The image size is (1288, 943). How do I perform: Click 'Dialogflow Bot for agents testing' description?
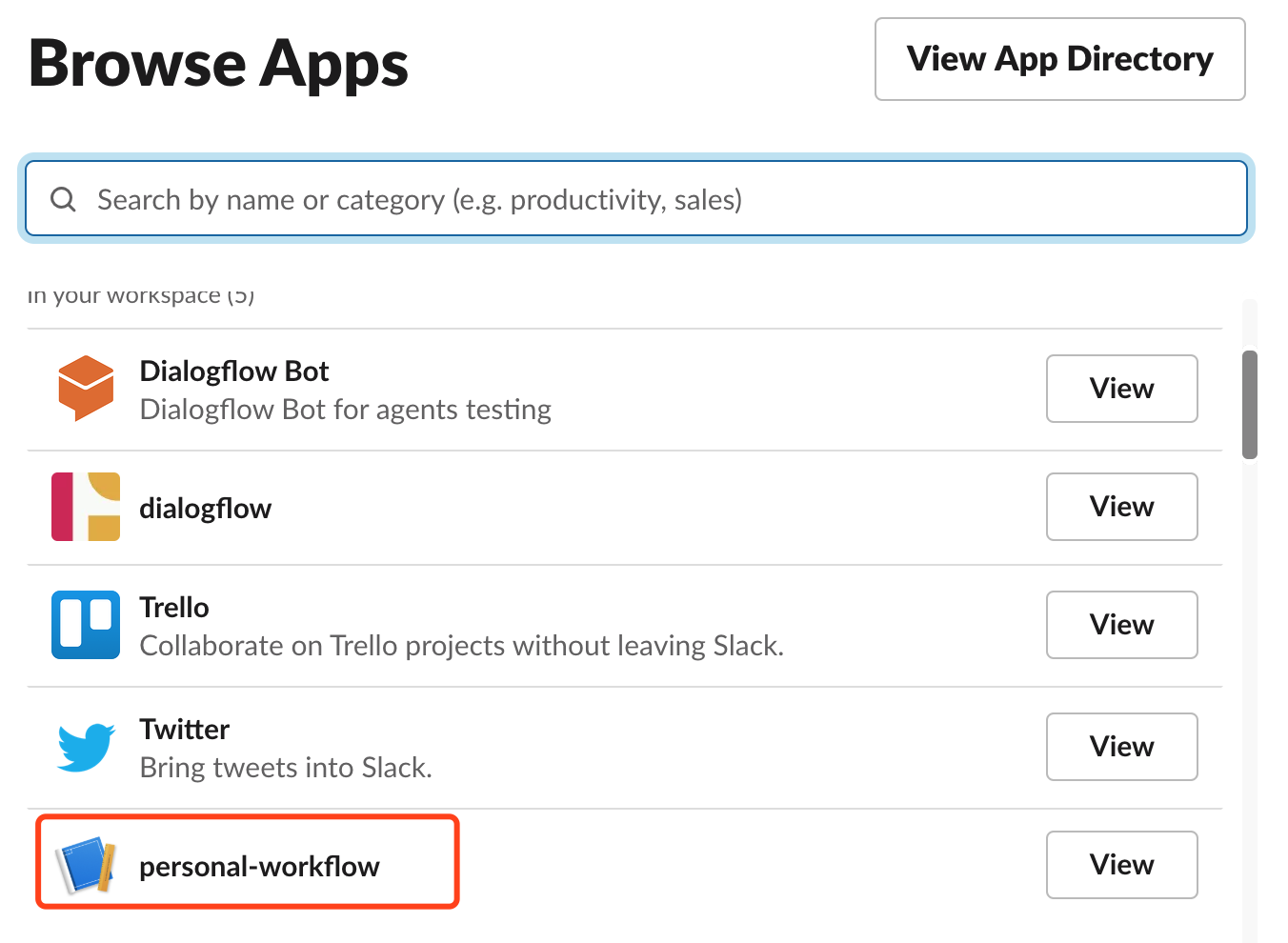pos(346,410)
